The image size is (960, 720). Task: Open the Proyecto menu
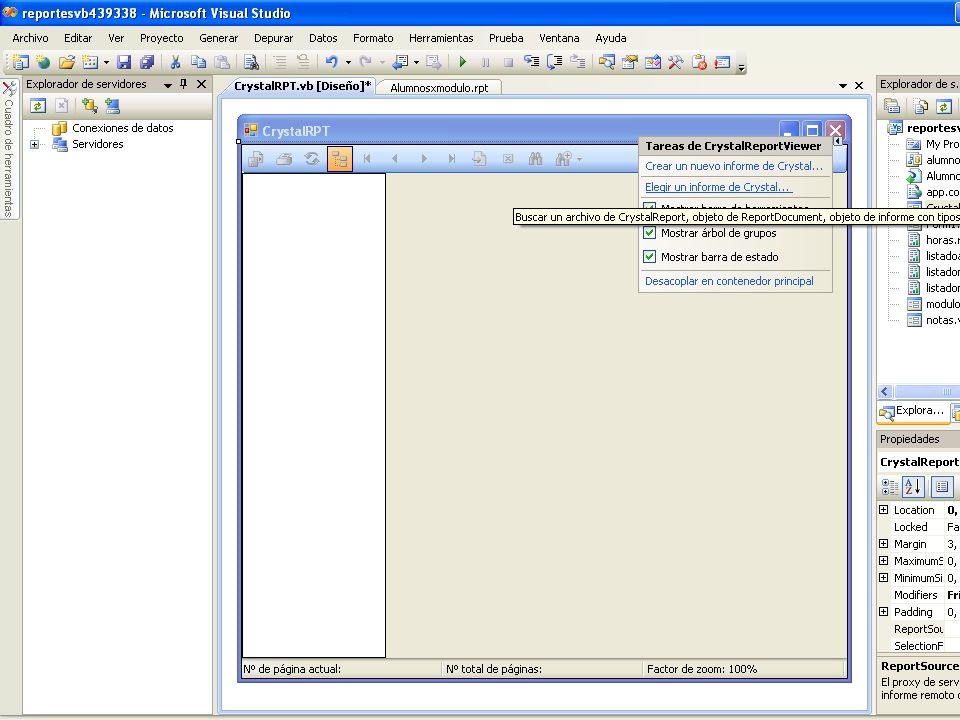[162, 38]
